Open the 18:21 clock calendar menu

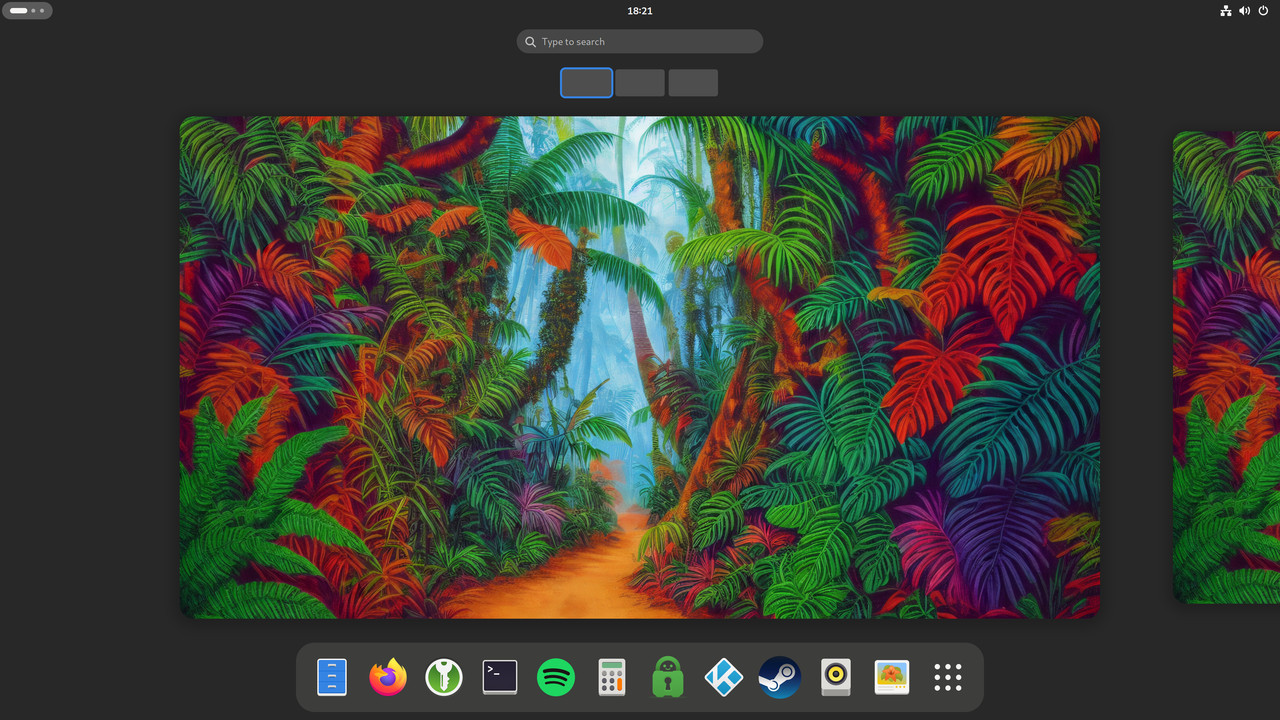coord(640,11)
